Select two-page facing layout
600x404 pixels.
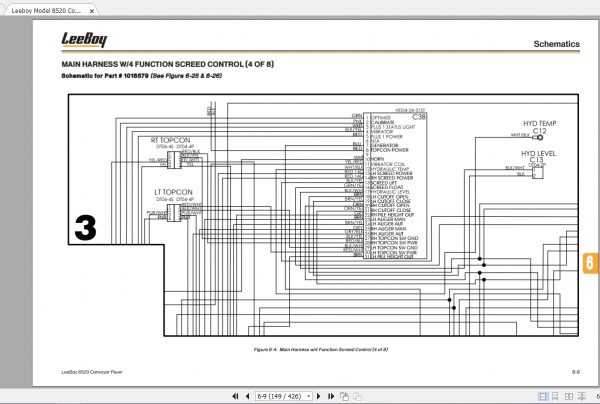569,396
